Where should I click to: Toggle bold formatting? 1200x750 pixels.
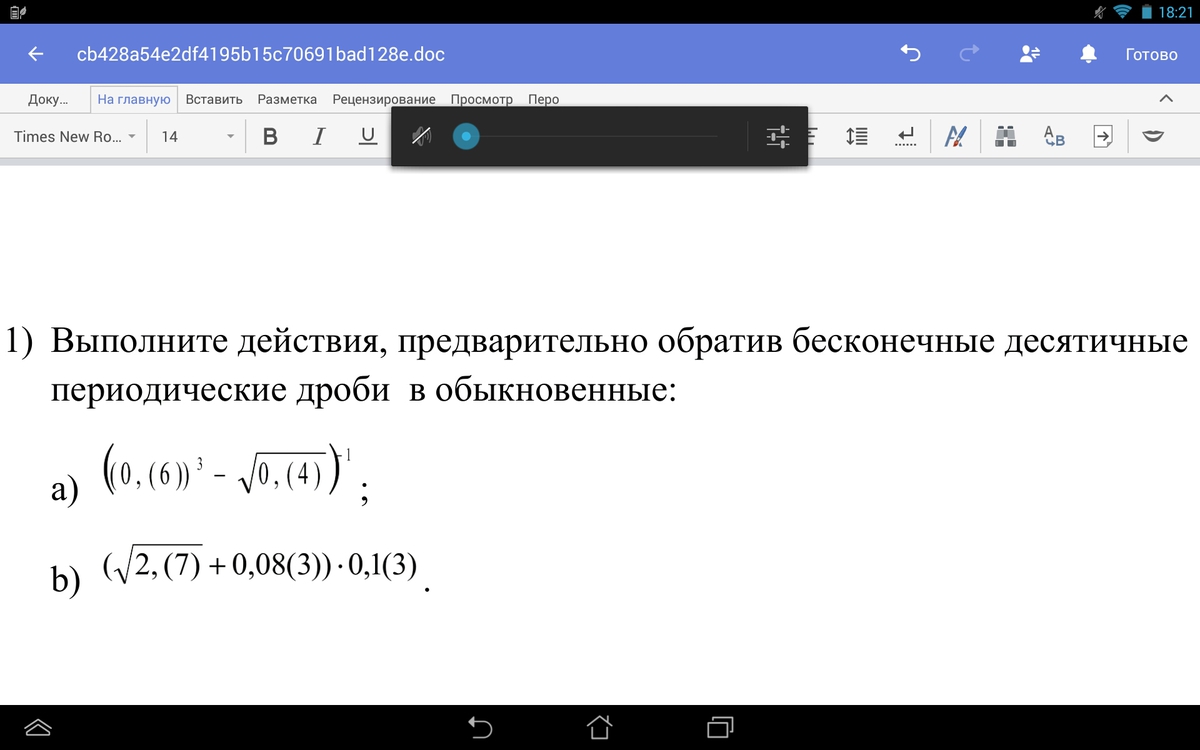click(x=270, y=136)
